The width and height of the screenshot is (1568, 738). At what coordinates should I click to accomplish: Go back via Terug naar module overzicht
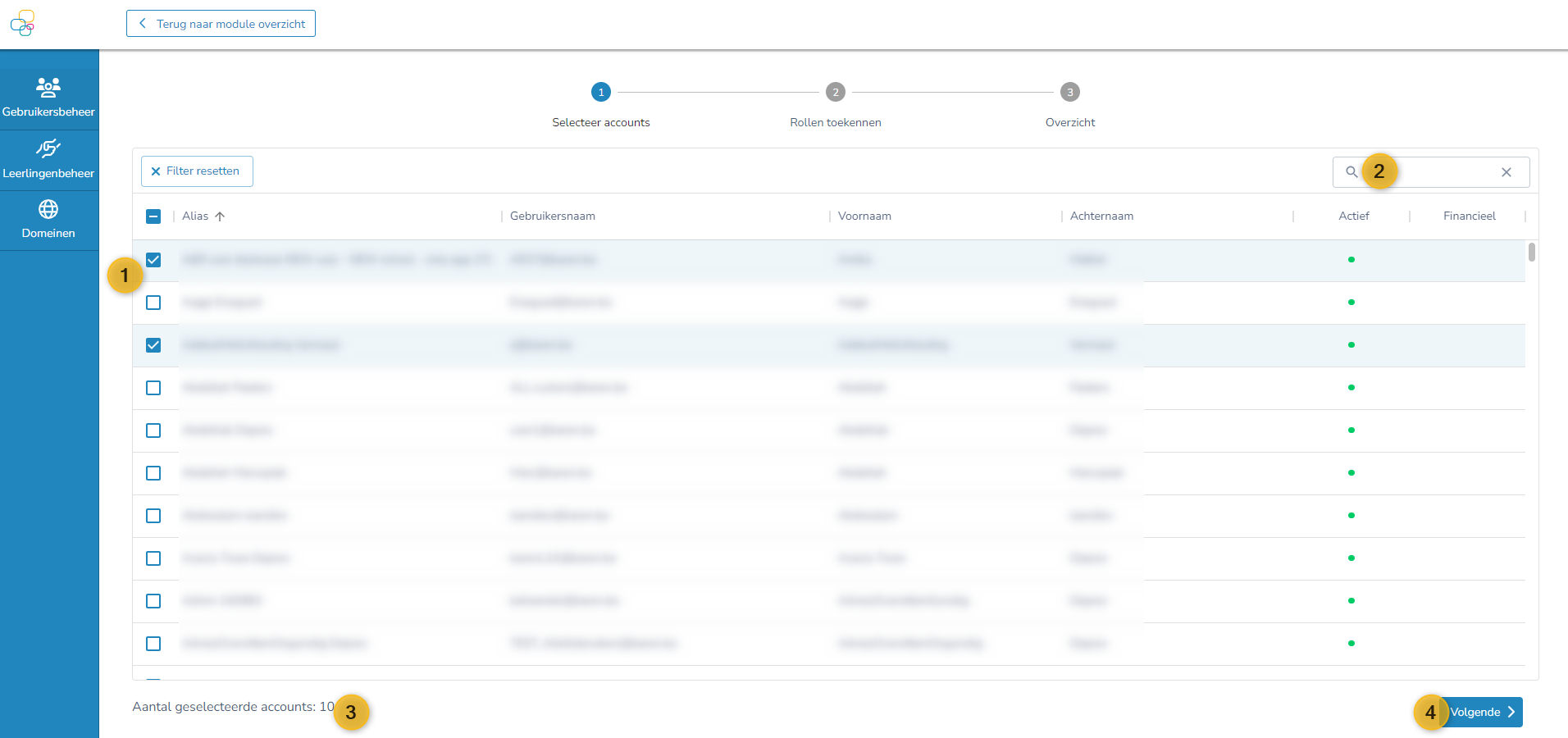221,24
